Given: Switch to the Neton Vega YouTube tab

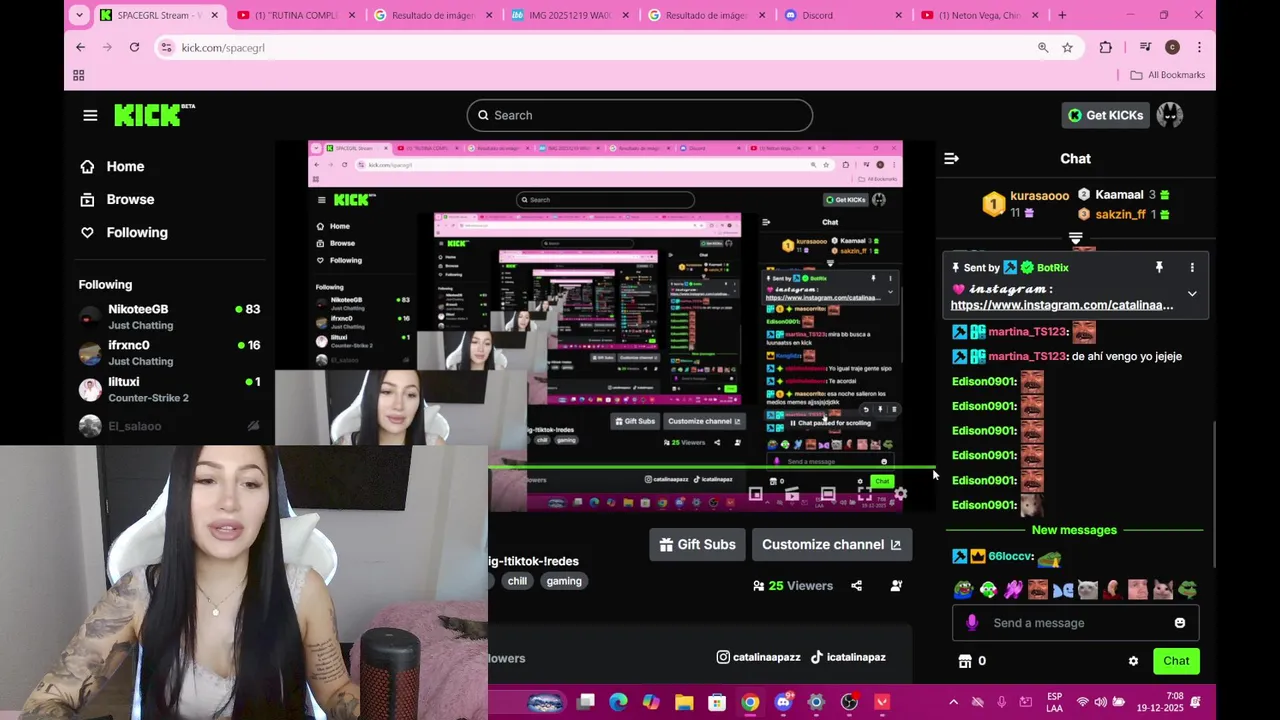Looking at the screenshot, I should (982, 15).
